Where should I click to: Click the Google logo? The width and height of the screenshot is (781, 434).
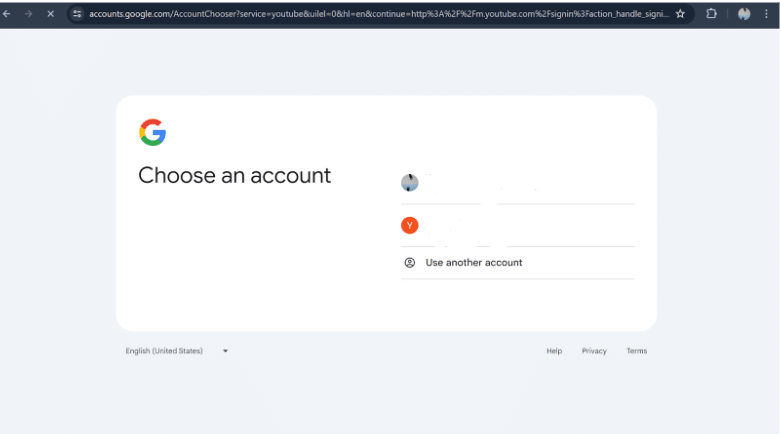(152, 132)
